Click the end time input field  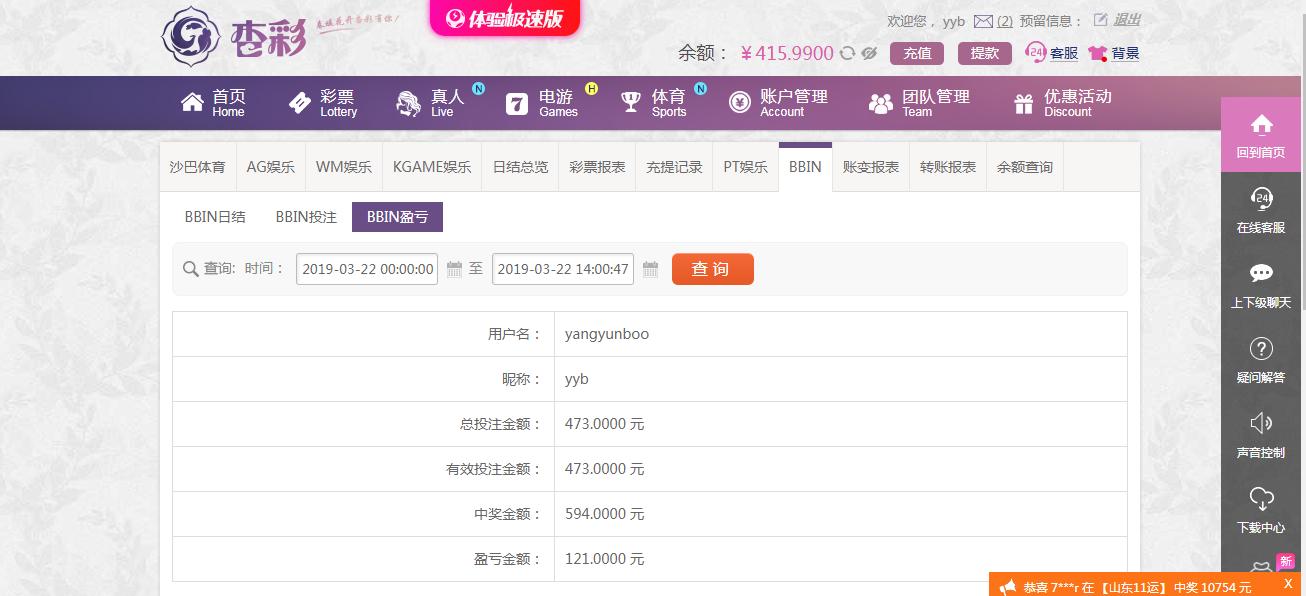(x=563, y=269)
